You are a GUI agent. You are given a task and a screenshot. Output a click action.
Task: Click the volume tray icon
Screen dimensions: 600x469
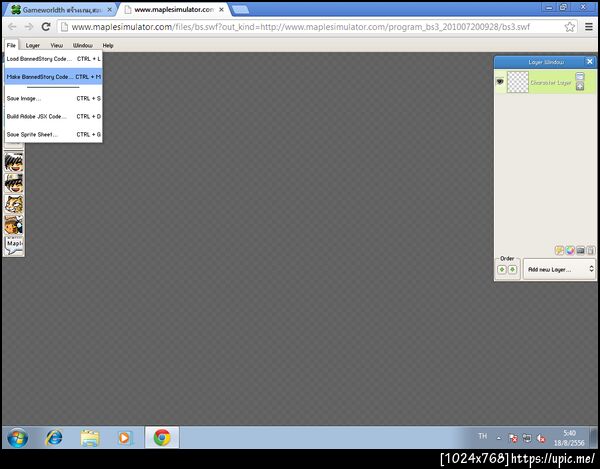click(x=541, y=438)
